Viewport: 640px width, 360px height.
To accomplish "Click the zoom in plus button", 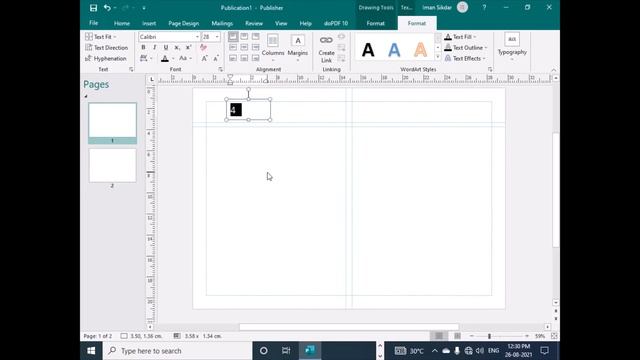I will 527,336.
